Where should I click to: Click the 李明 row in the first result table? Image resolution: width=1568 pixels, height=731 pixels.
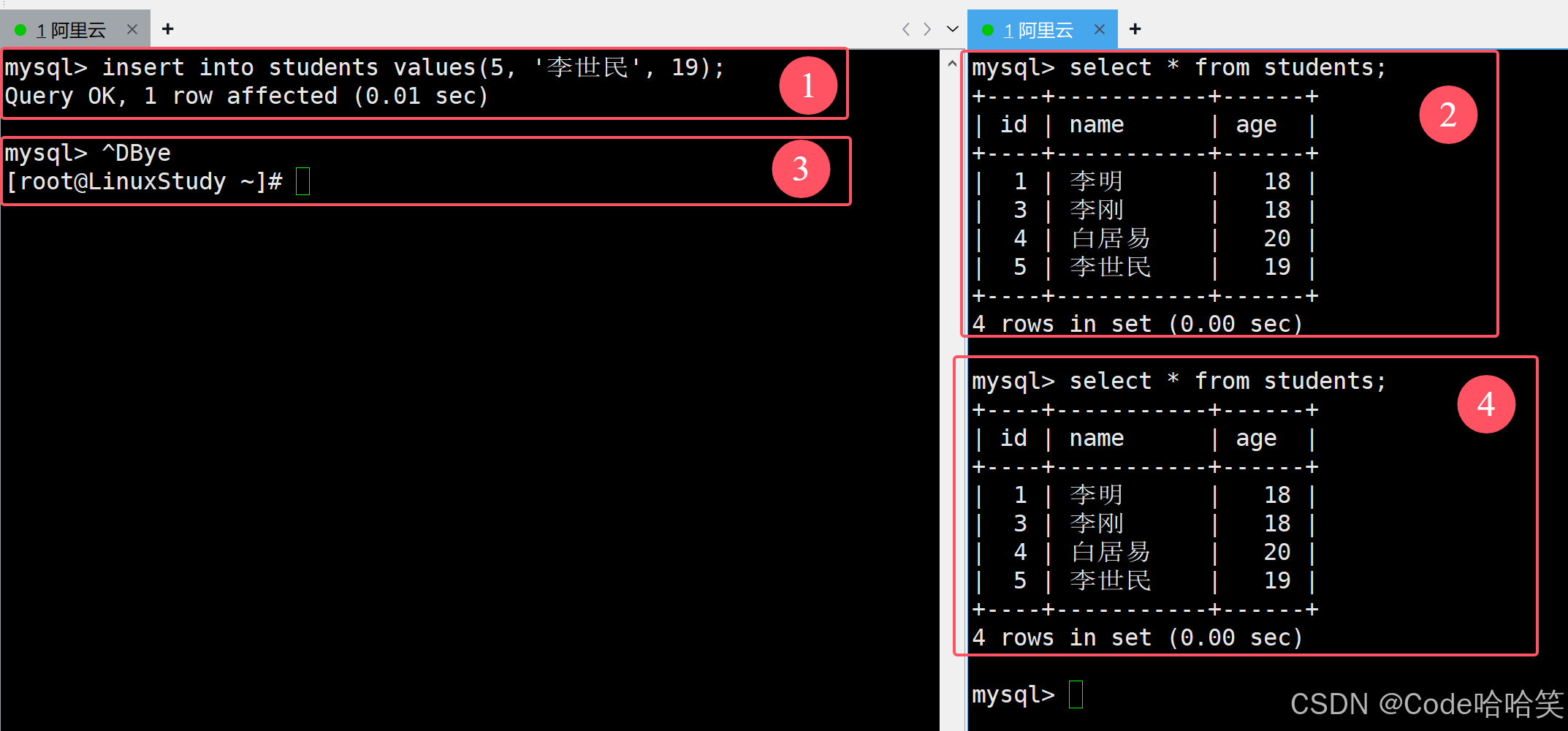pos(1145,182)
